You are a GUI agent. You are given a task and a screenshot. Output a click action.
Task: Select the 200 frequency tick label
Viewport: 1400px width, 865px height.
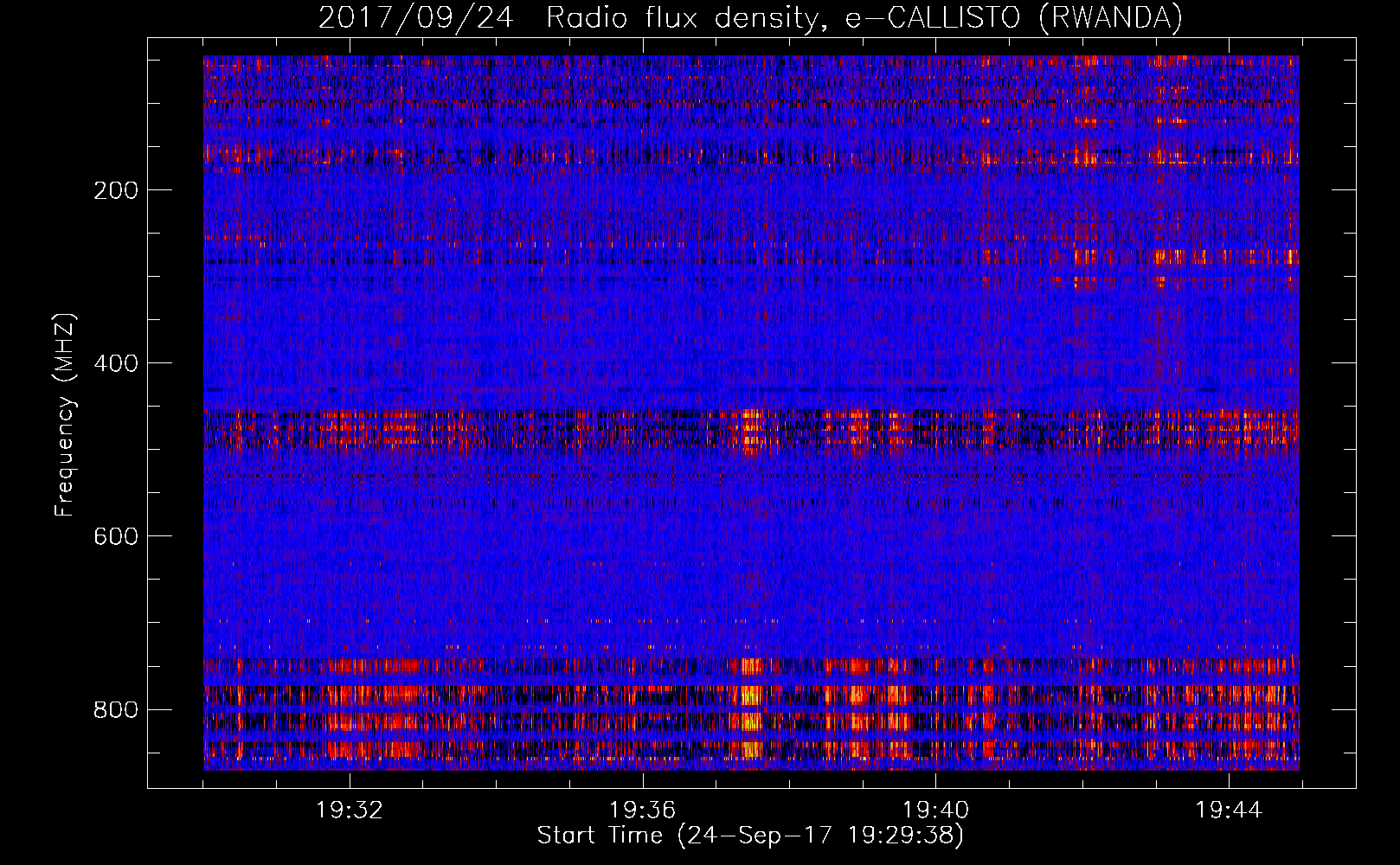click(x=115, y=190)
